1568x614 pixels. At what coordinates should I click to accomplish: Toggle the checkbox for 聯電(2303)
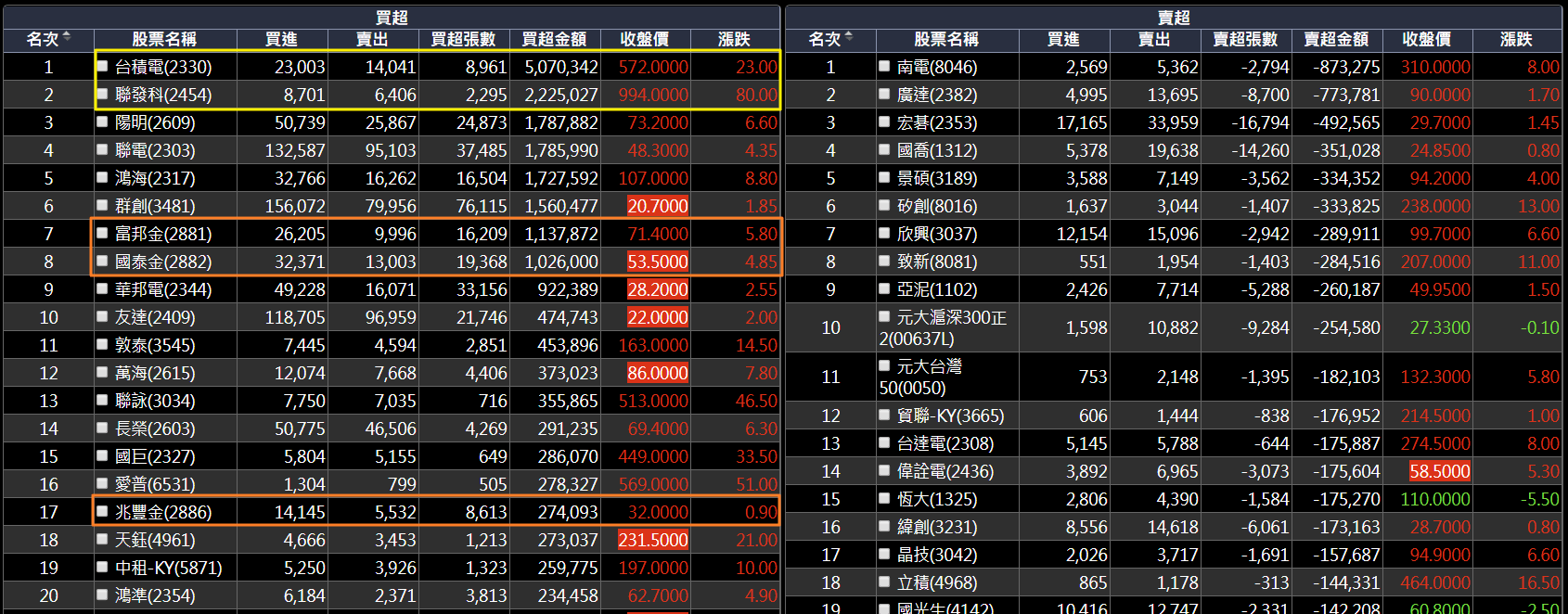103,149
